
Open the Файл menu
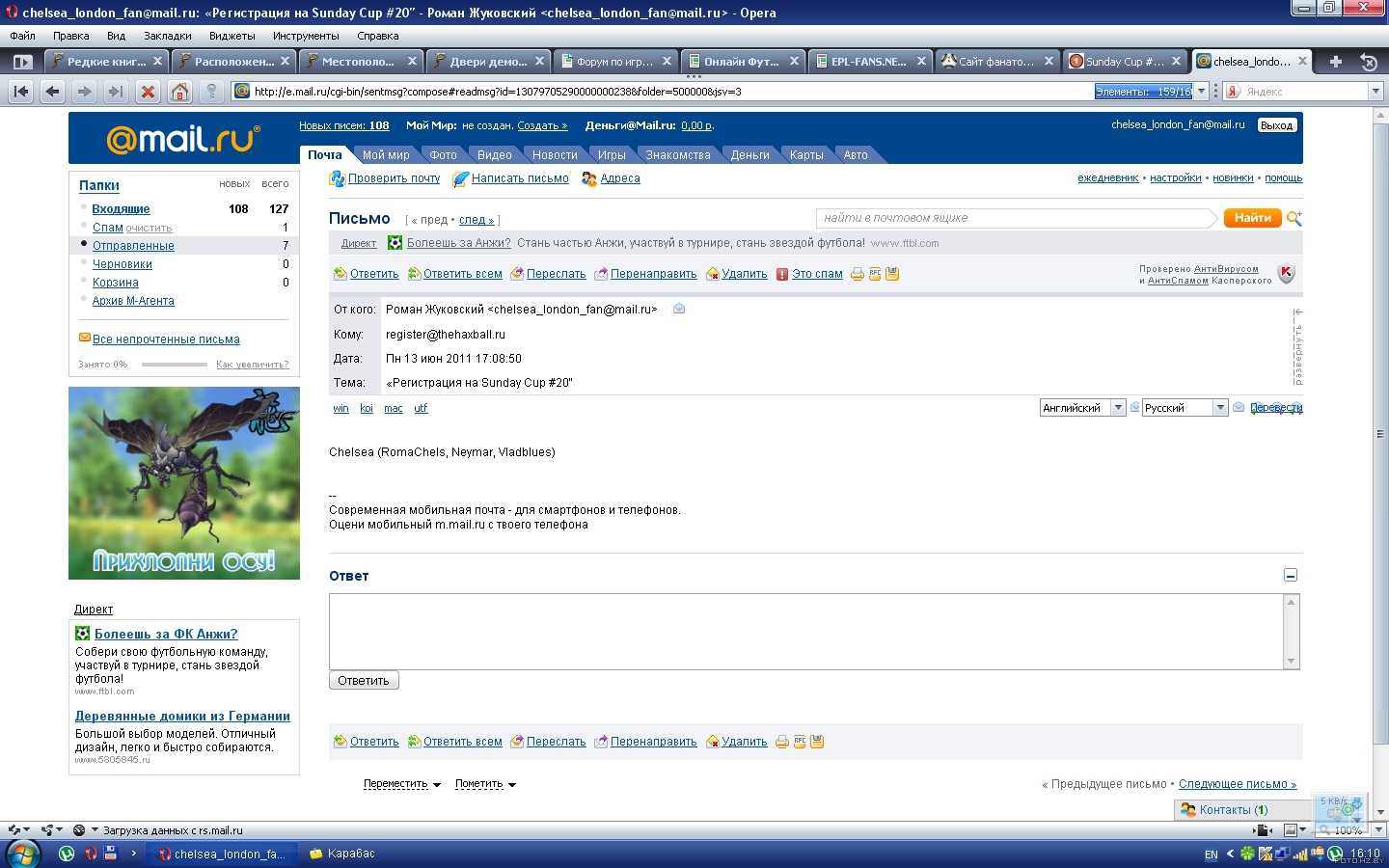tap(23, 36)
